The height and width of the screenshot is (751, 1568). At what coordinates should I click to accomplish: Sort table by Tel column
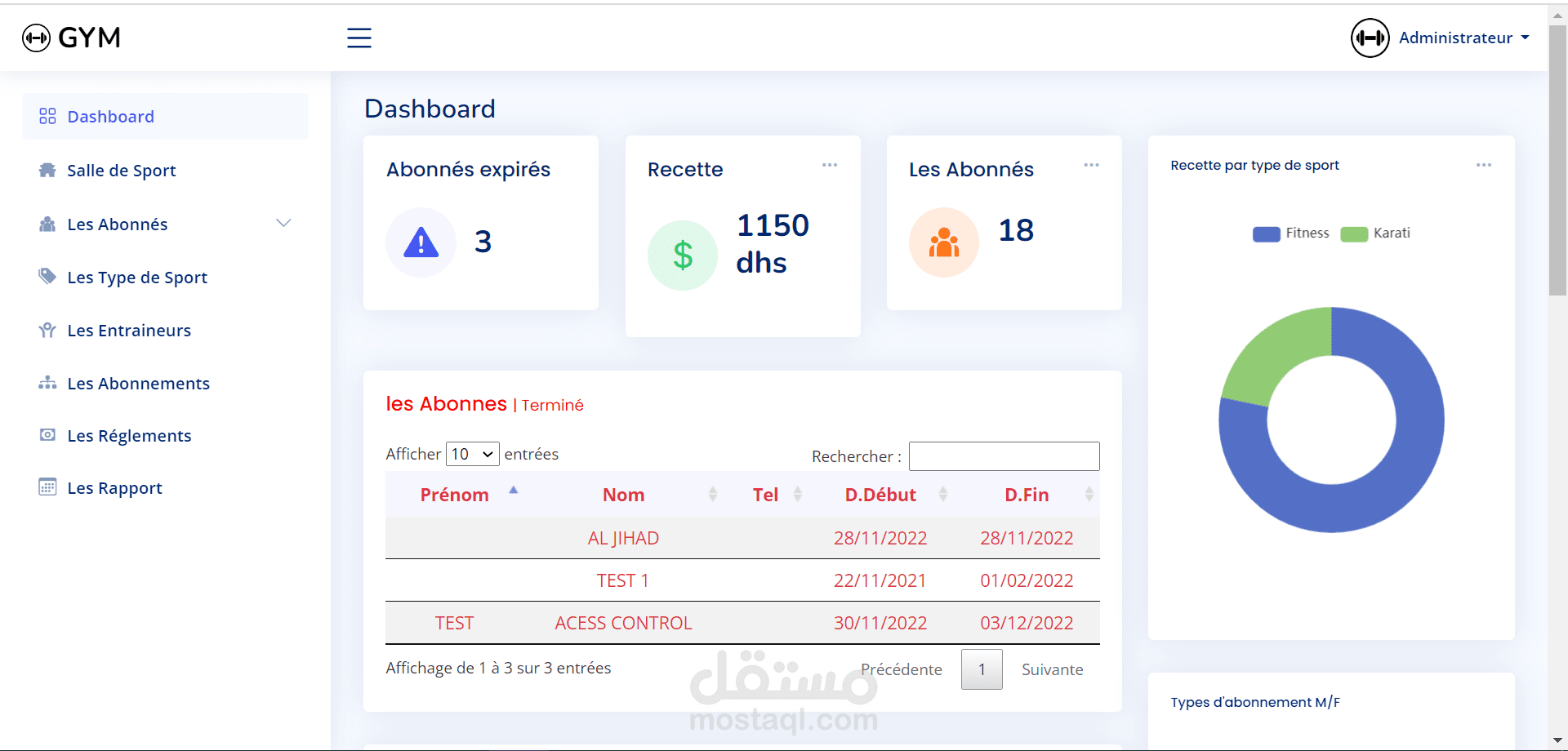pyautogui.click(x=766, y=495)
